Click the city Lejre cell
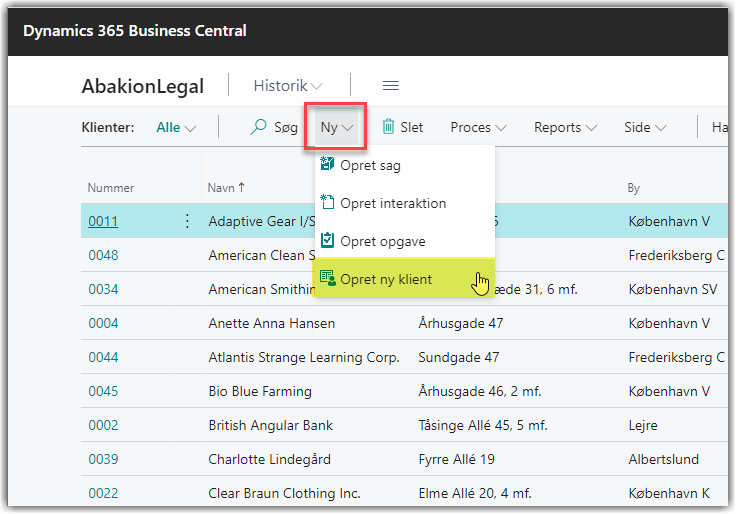 click(643, 425)
